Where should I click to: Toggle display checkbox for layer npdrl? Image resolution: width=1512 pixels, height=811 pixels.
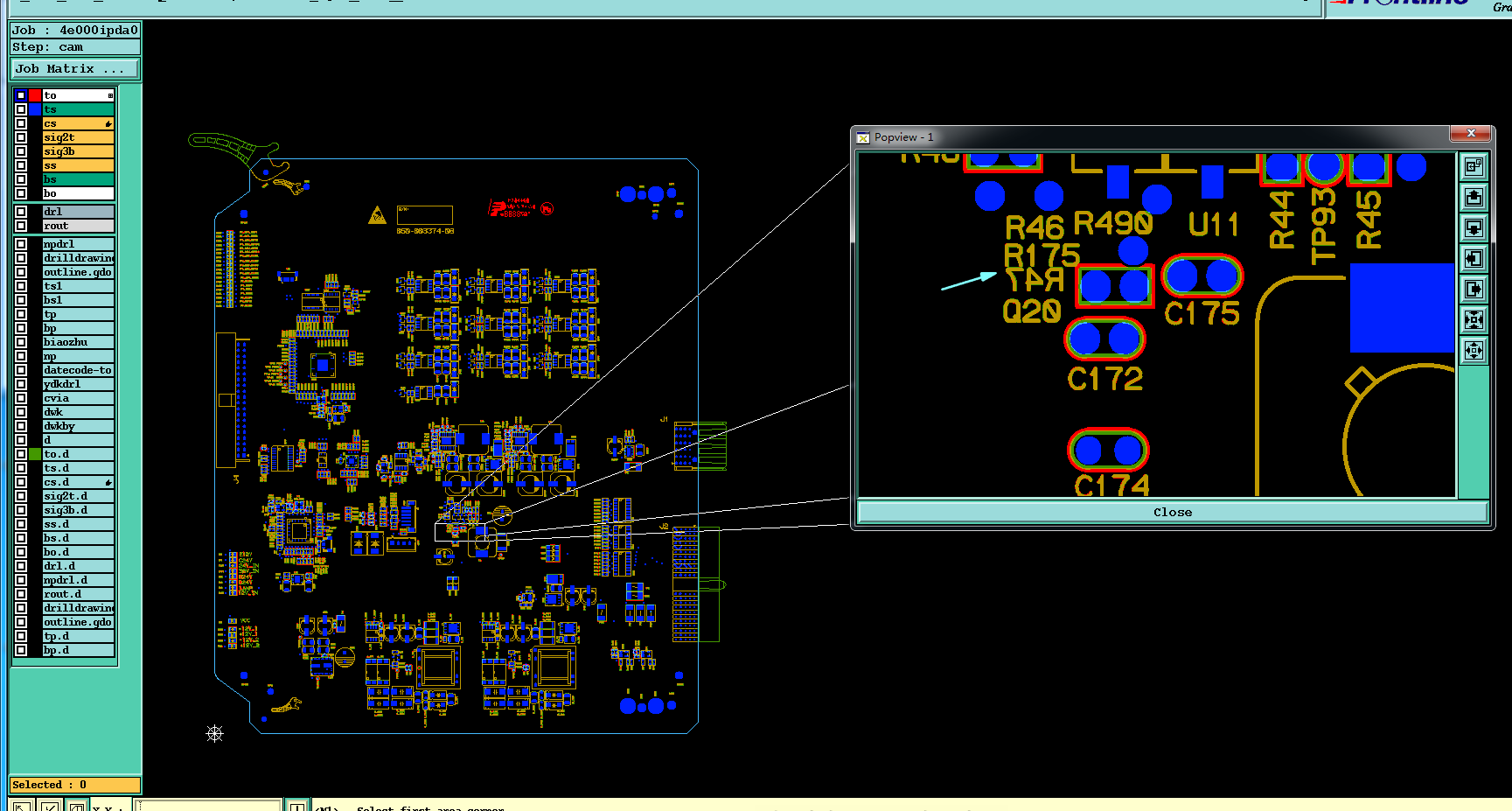pyautogui.click(x=21, y=244)
